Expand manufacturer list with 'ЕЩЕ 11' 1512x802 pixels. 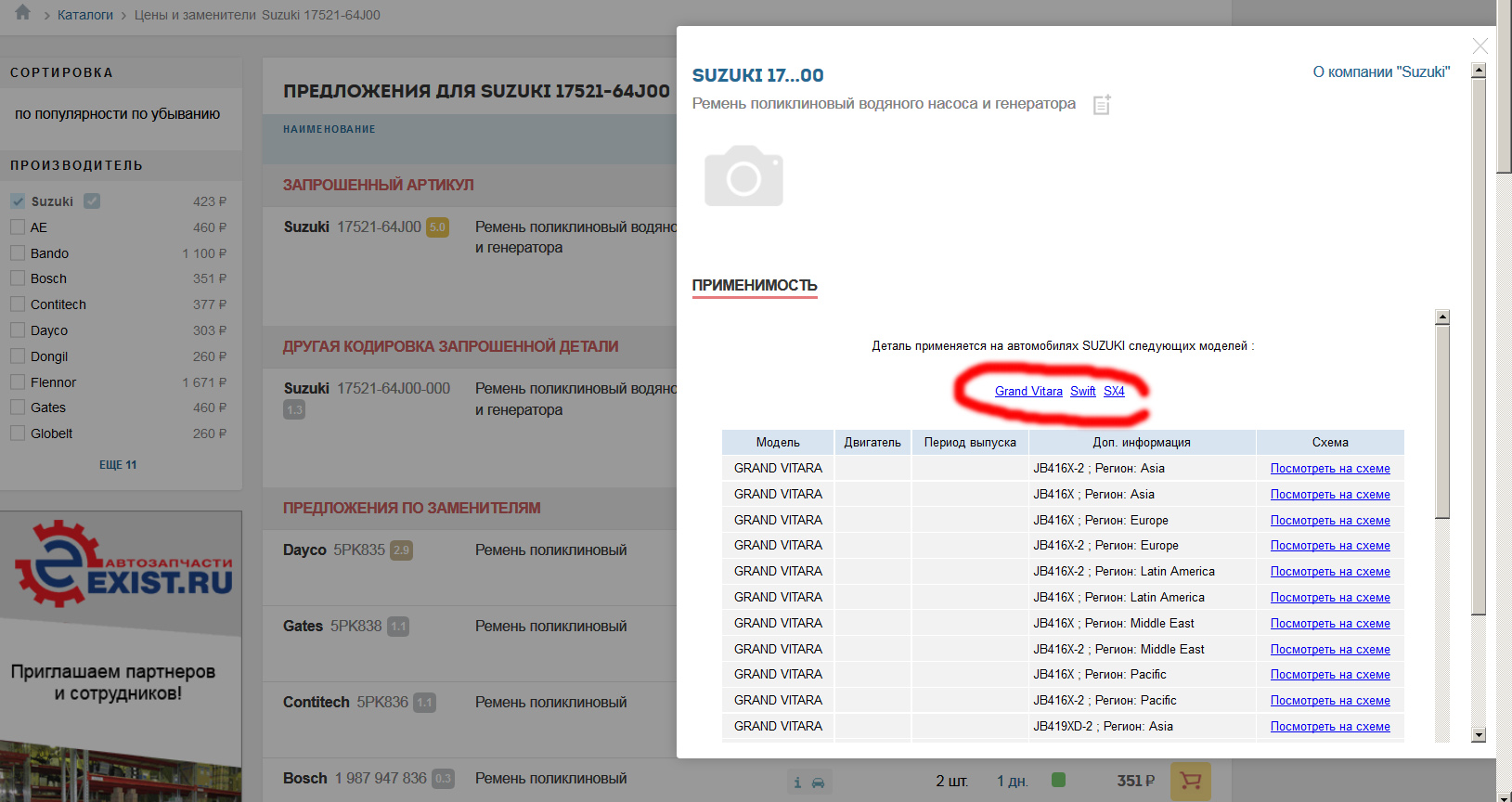[118, 465]
